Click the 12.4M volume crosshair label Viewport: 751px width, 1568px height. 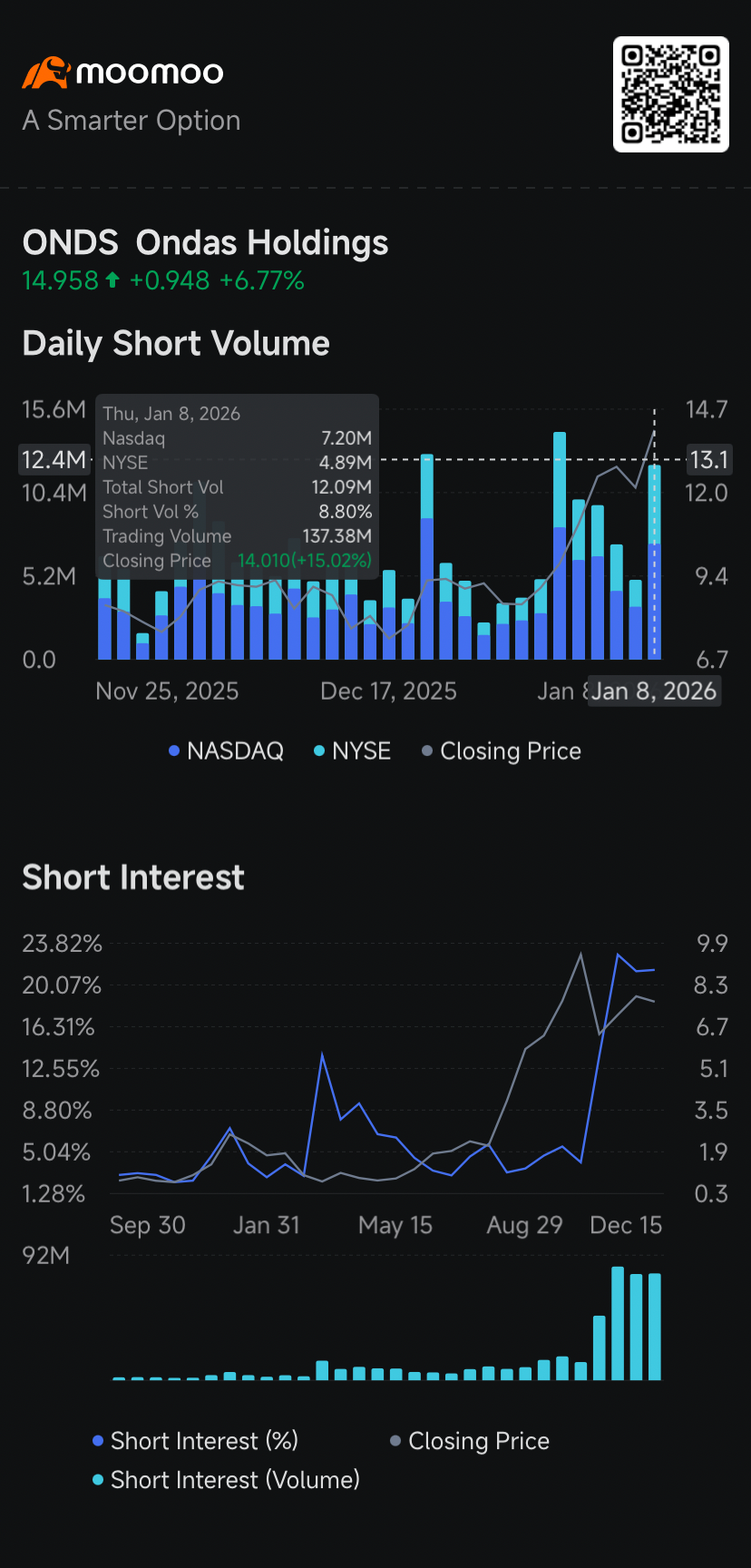click(x=54, y=460)
